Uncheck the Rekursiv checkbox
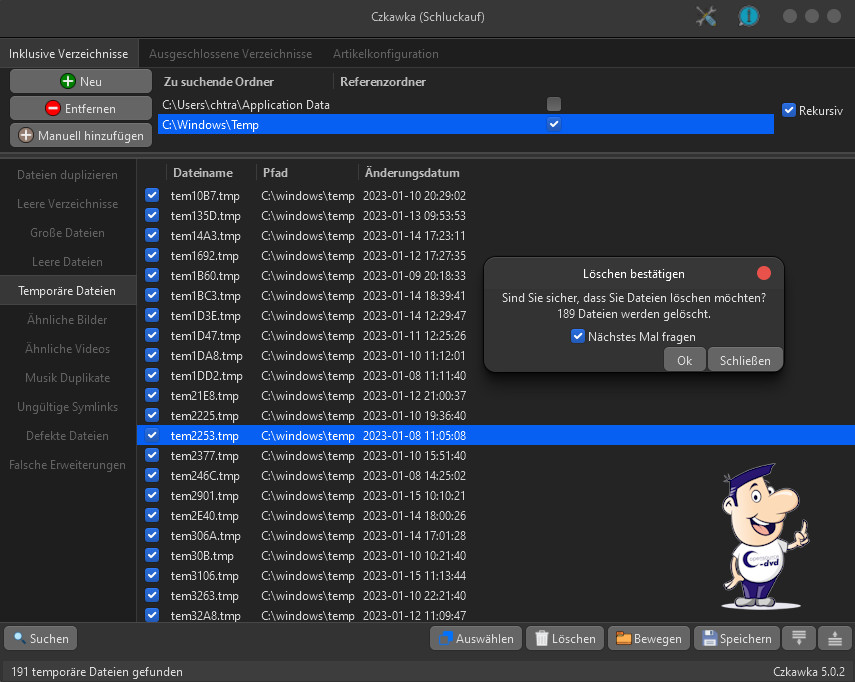Viewport: 855px width, 682px height. coord(789,110)
